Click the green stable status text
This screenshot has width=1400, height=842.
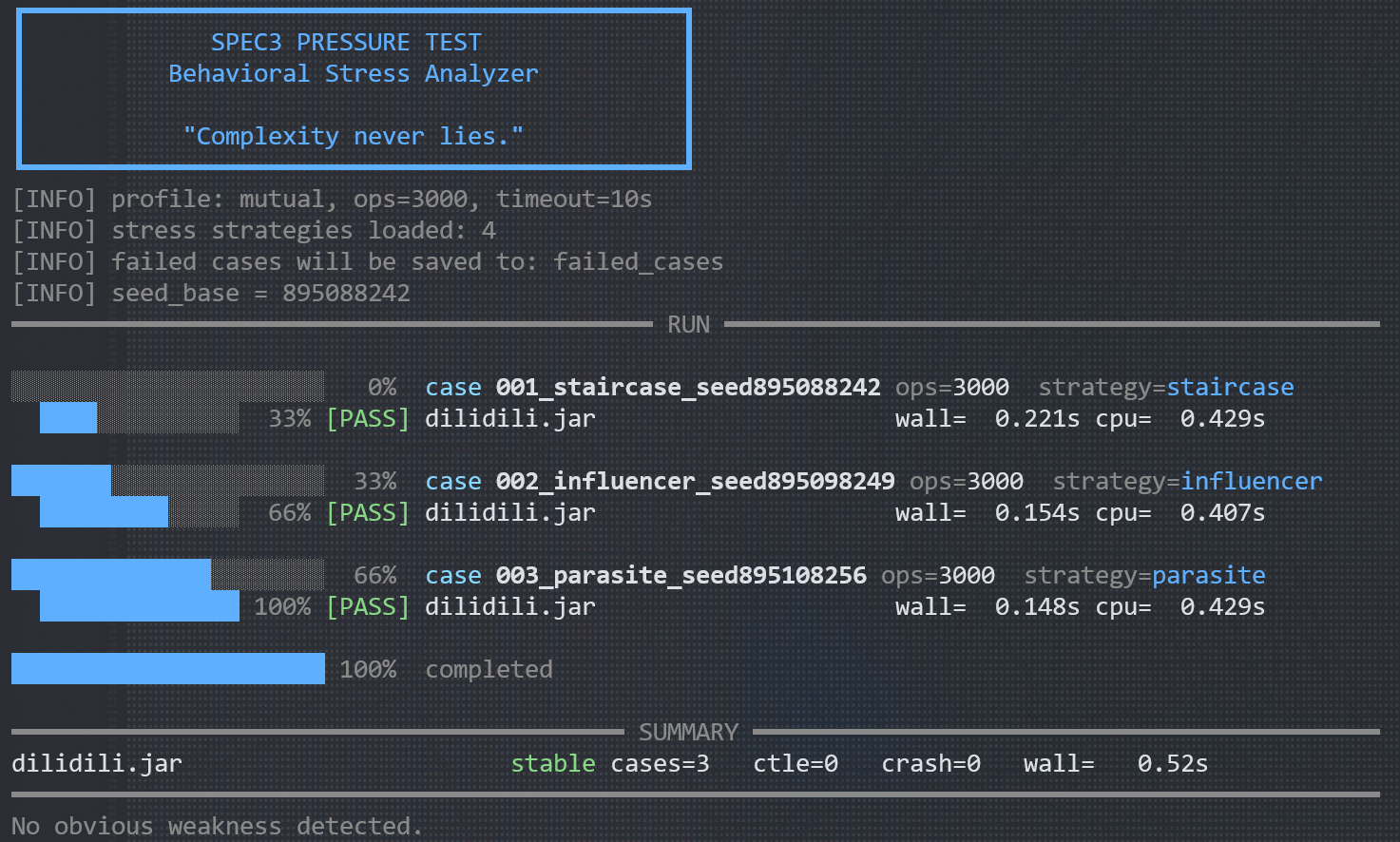(553, 764)
